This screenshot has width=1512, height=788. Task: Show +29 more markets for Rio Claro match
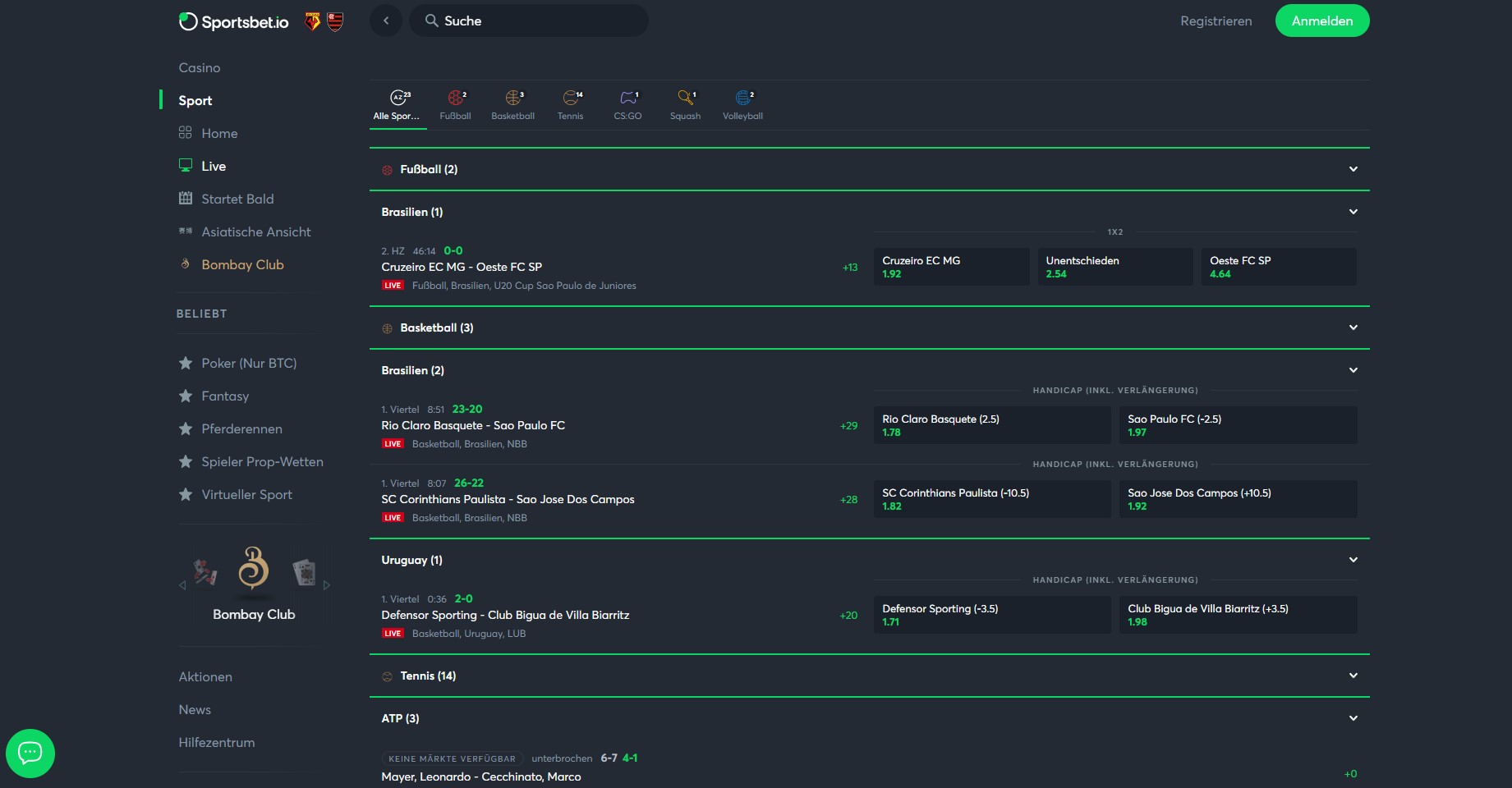[x=848, y=426]
